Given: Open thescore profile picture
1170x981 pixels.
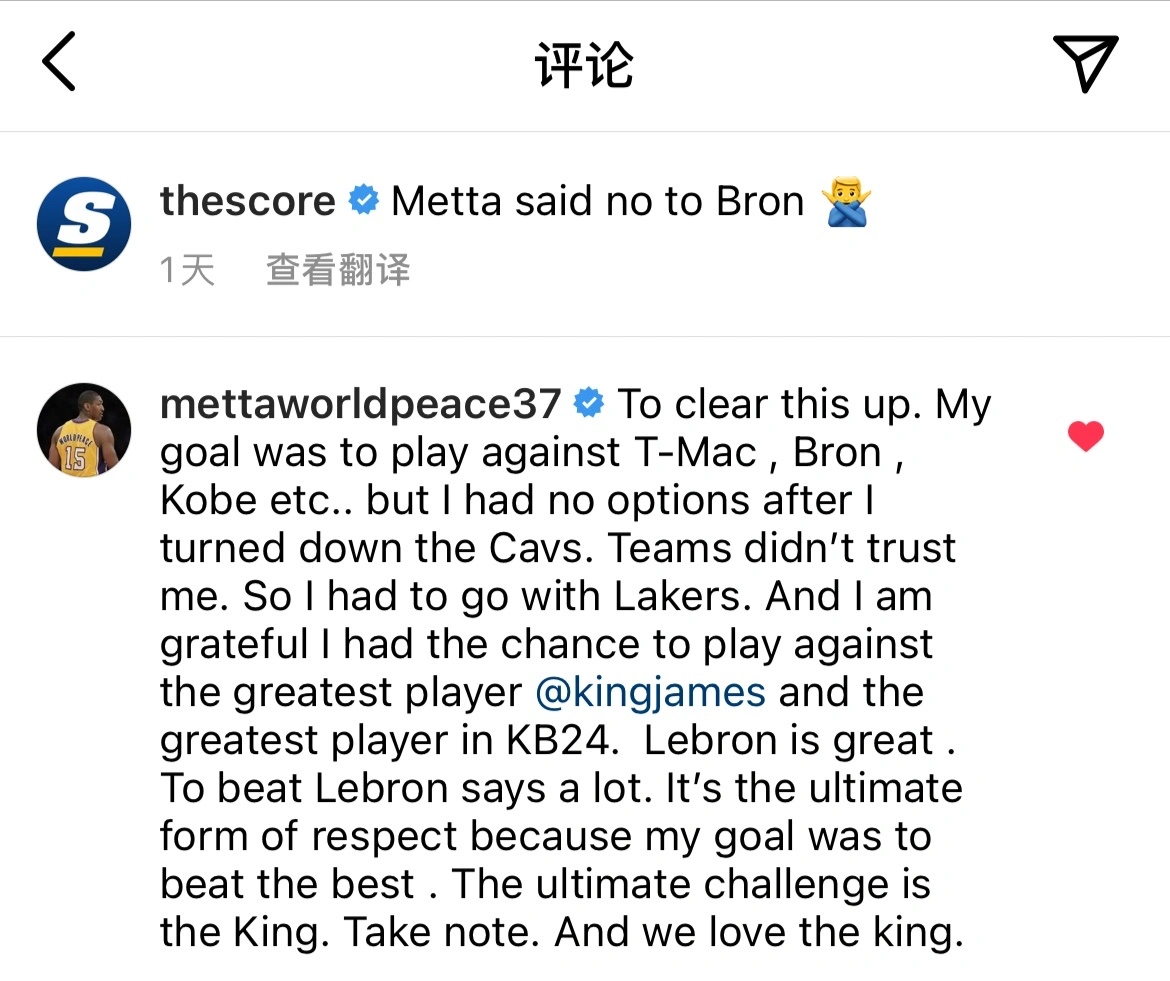Looking at the screenshot, I should (84, 224).
